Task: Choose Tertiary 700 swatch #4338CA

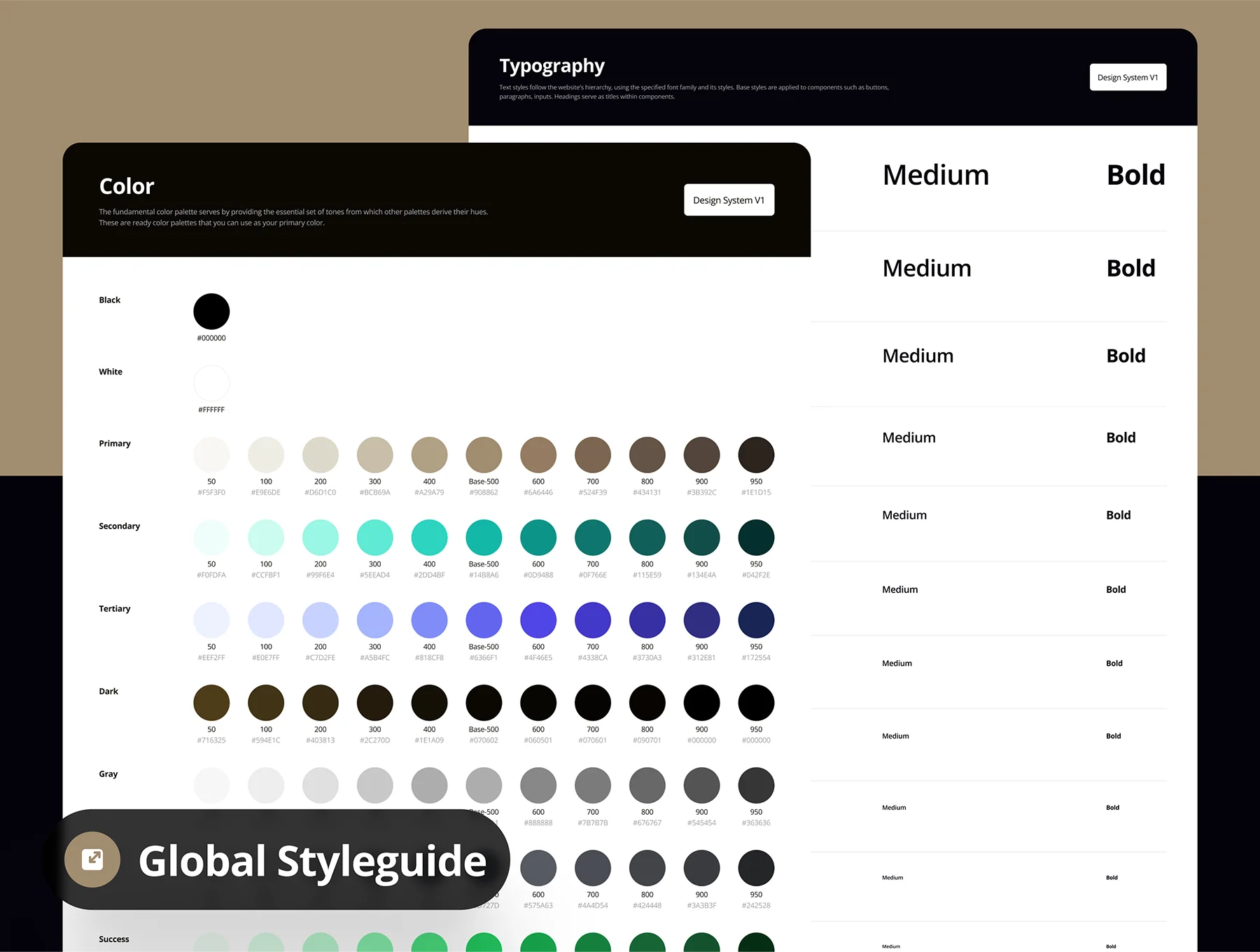Action: point(593,620)
